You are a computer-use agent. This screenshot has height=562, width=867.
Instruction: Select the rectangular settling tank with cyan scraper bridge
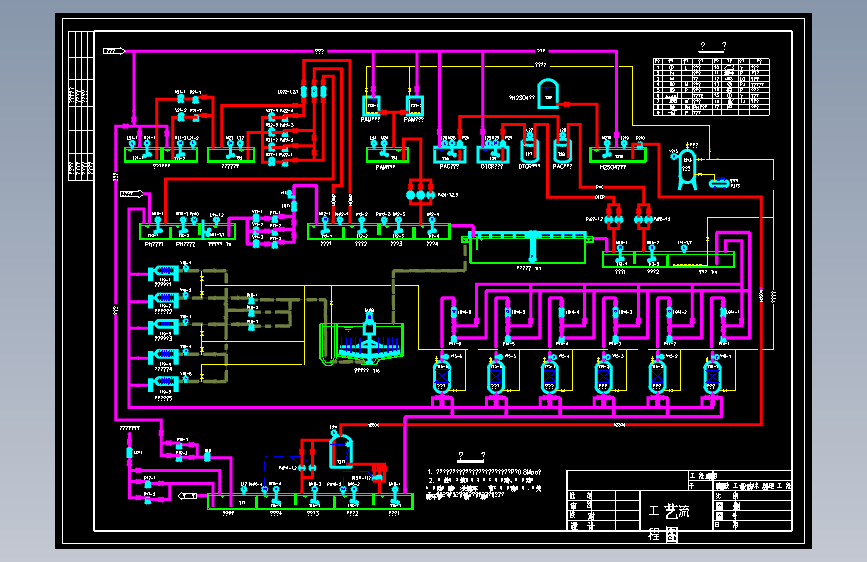(527, 248)
